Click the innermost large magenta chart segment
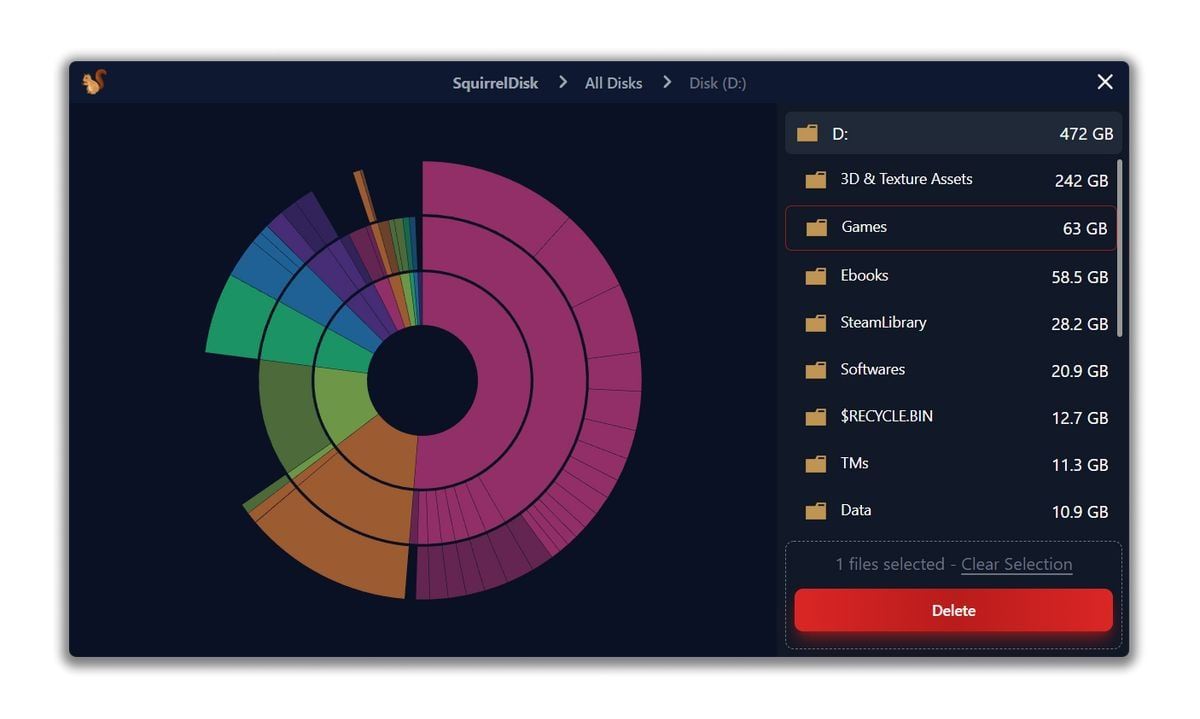Image resolution: width=1200 pixels, height=719 pixels. pos(505,380)
